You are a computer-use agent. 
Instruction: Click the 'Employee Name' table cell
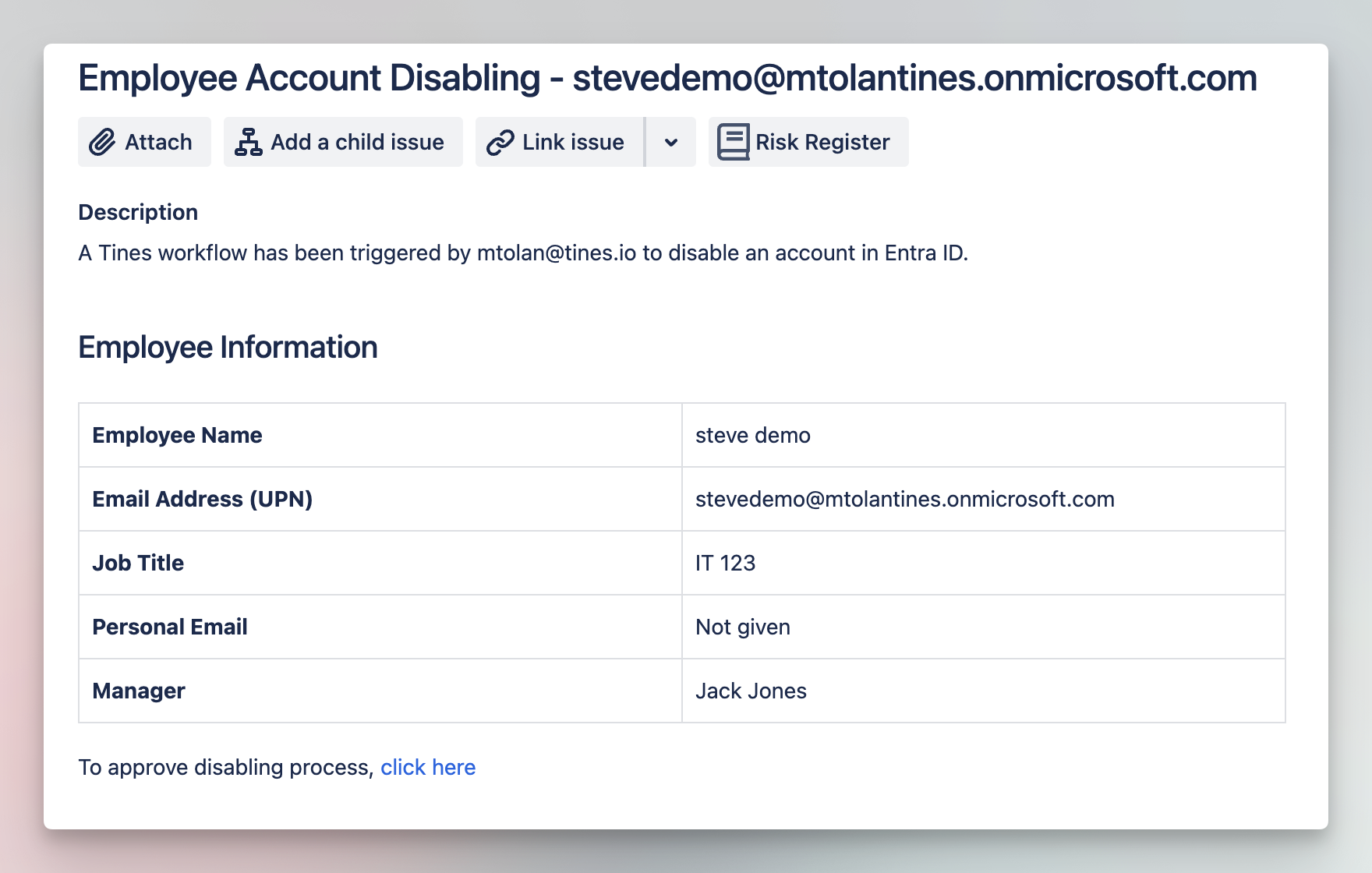pos(380,435)
